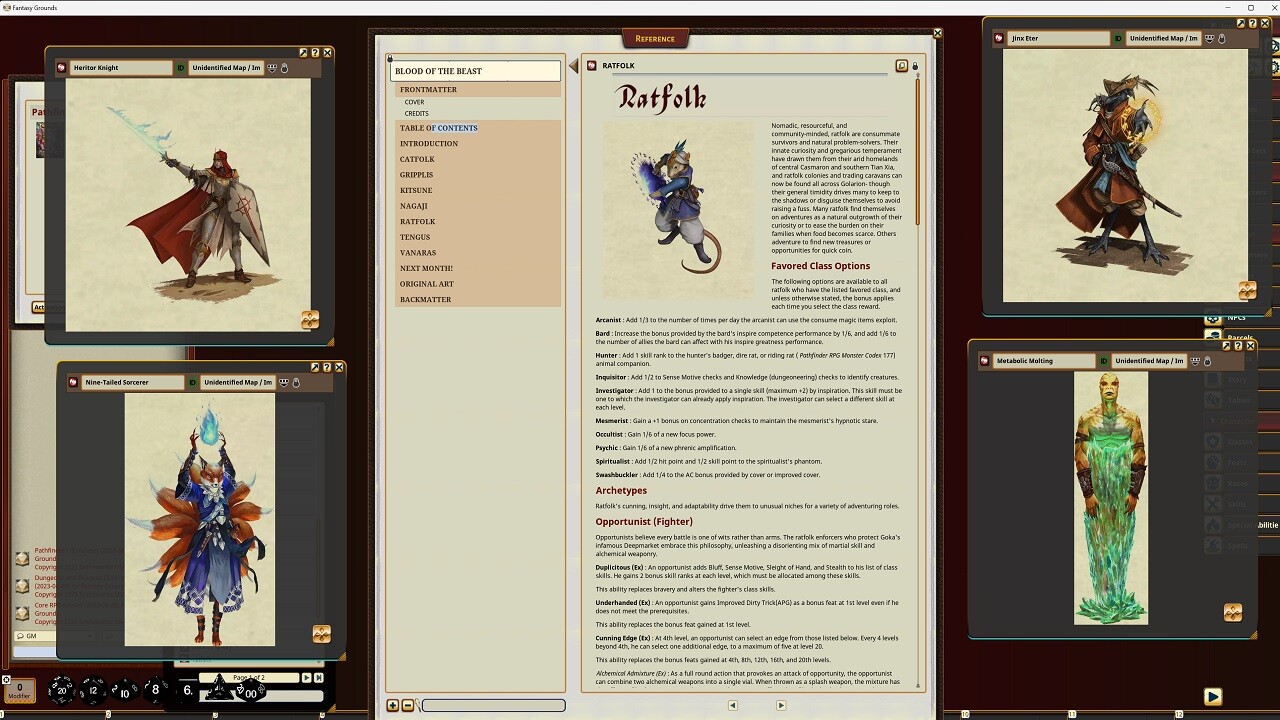Toggle the lock on the Ratfolk reference window
Image resolution: width=1280 pixels, height=720 pixels.
pos(915,66)
